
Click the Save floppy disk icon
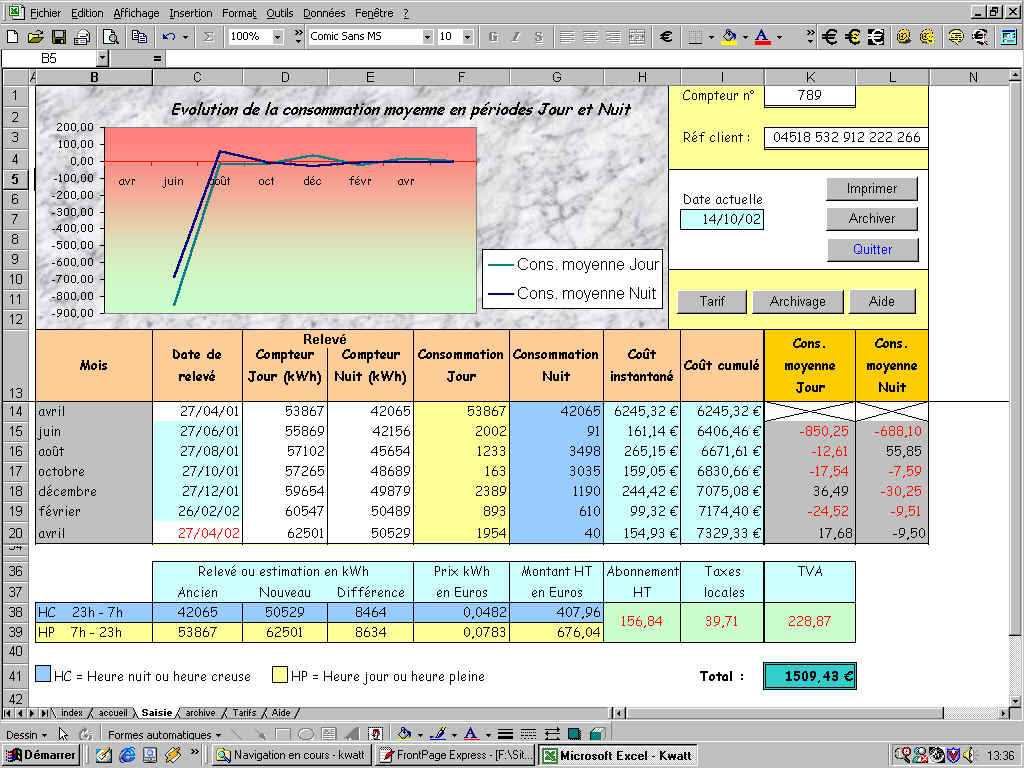click(59, 37)
